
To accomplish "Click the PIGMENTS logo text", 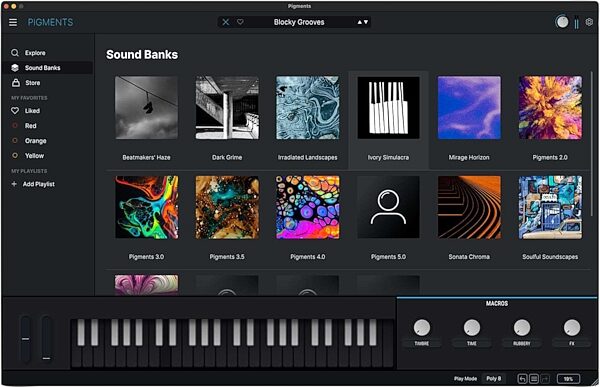I will coord(51,22).
